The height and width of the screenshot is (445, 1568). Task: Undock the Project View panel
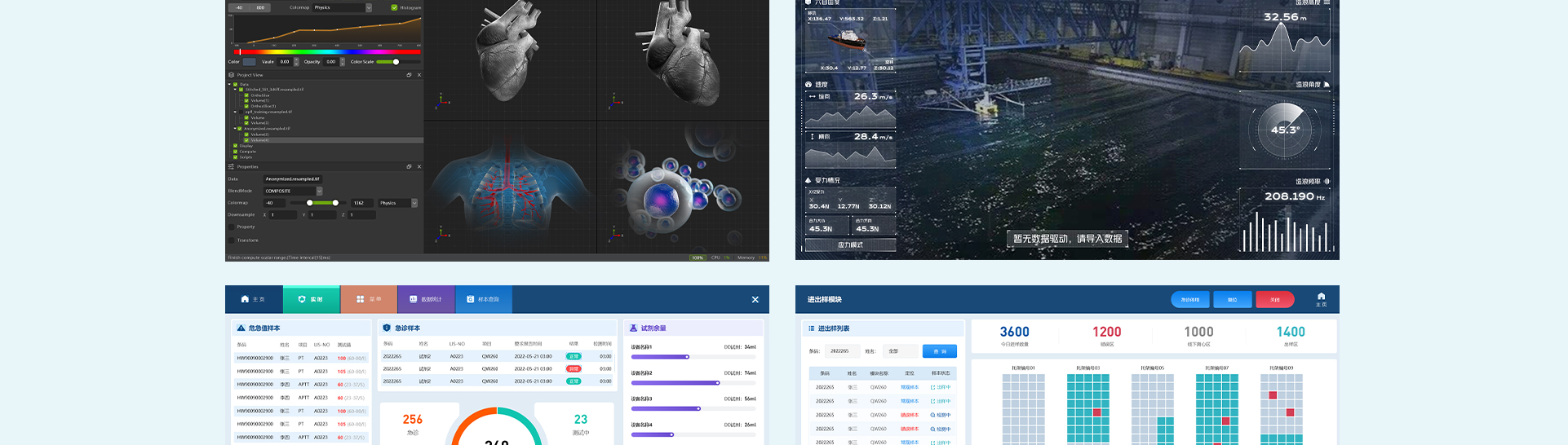point(409,75)
